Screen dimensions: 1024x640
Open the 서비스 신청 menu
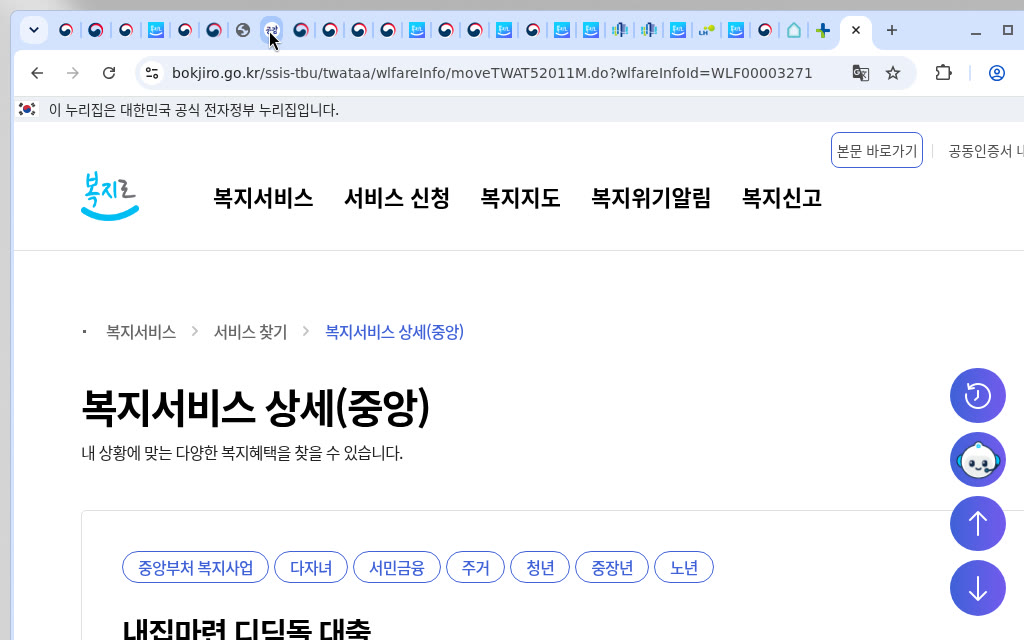(397, 198)
